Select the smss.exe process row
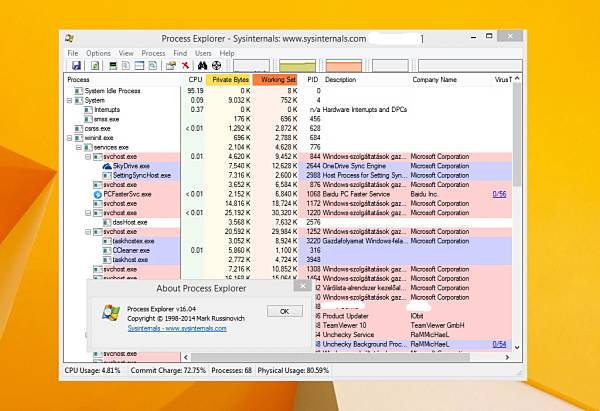The image size is (600, 411). coord(288,119)
